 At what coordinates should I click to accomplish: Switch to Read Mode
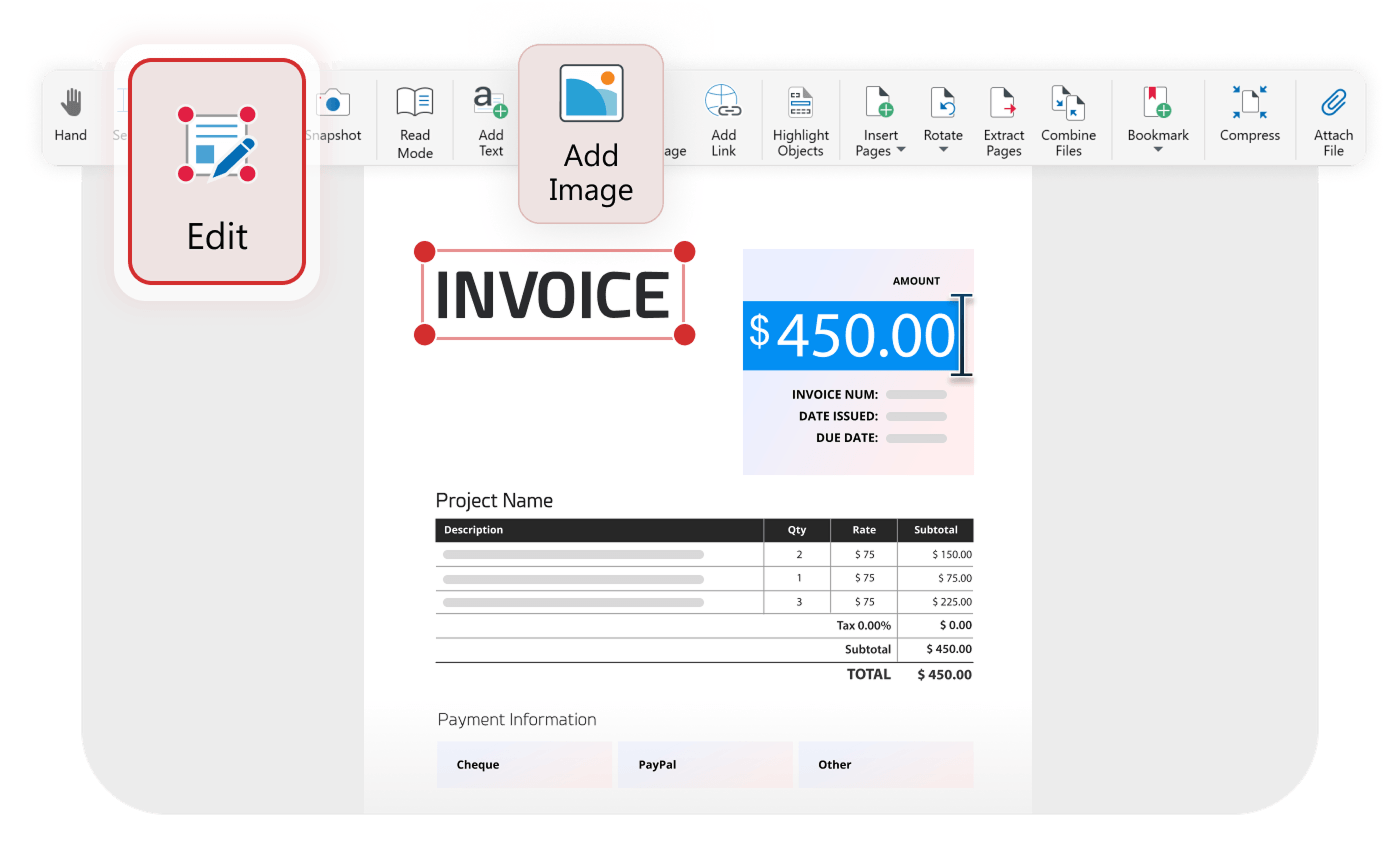coord(415,118)
